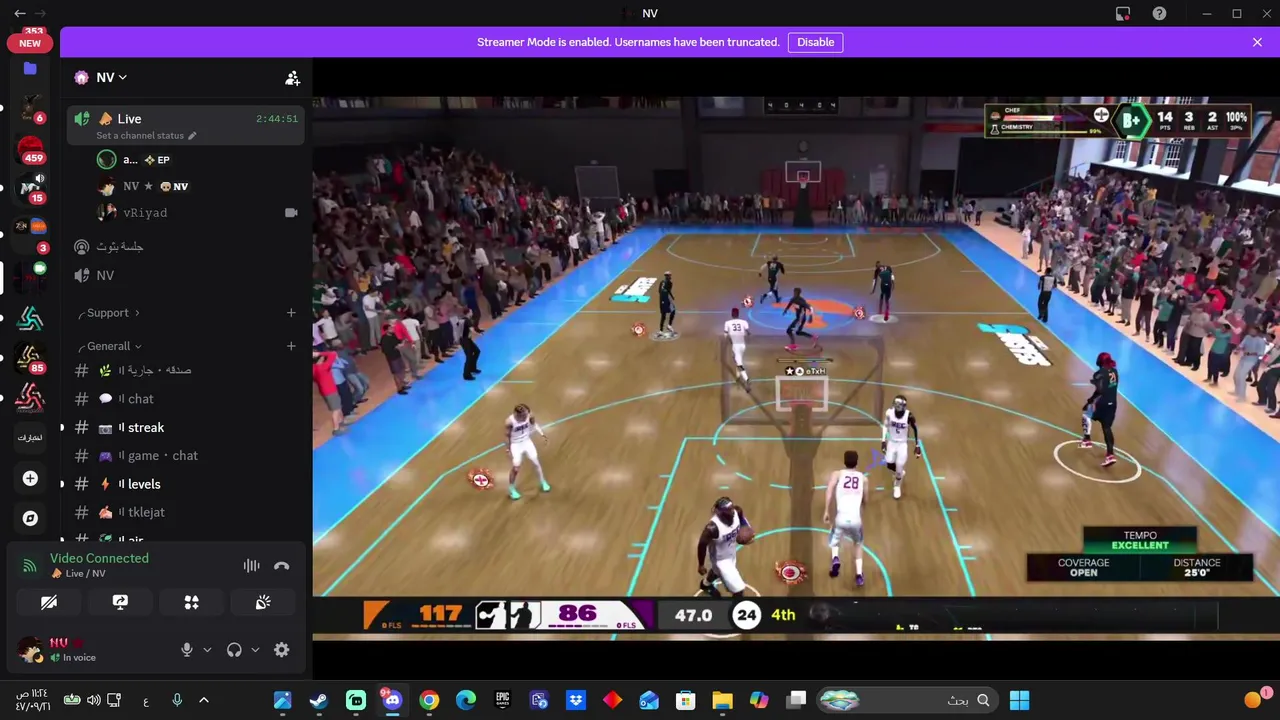Viewport: 1280px width, 720px height.
Task: Click the Add a Server plus button
Action: [x=30, y=479]
